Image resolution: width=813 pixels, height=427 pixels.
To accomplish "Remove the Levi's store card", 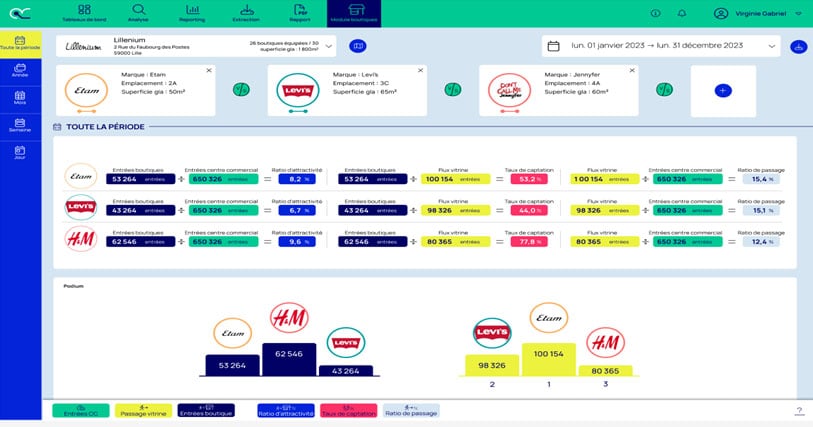I will (x=420, y=70).
